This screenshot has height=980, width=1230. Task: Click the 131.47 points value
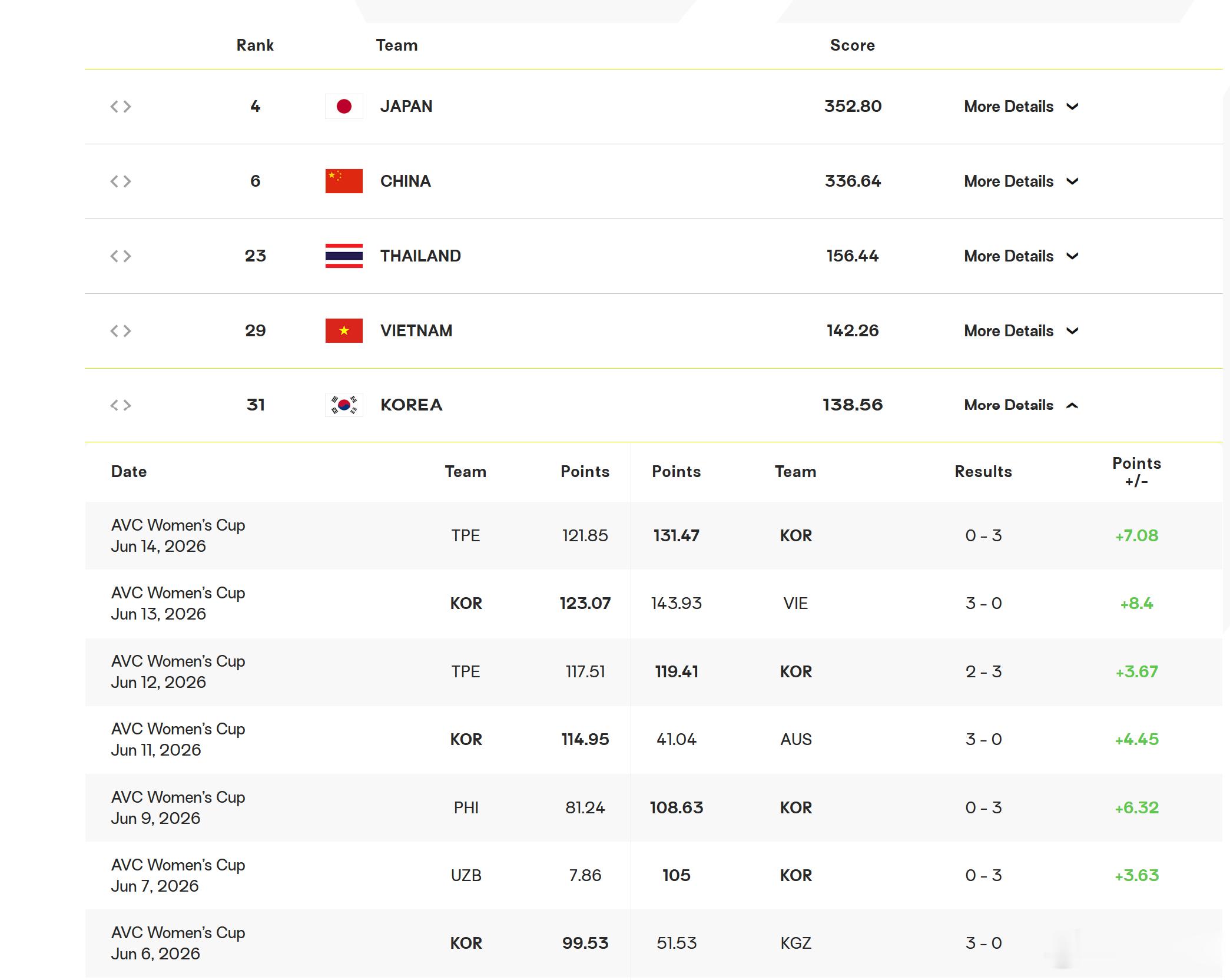click(676, 535)
